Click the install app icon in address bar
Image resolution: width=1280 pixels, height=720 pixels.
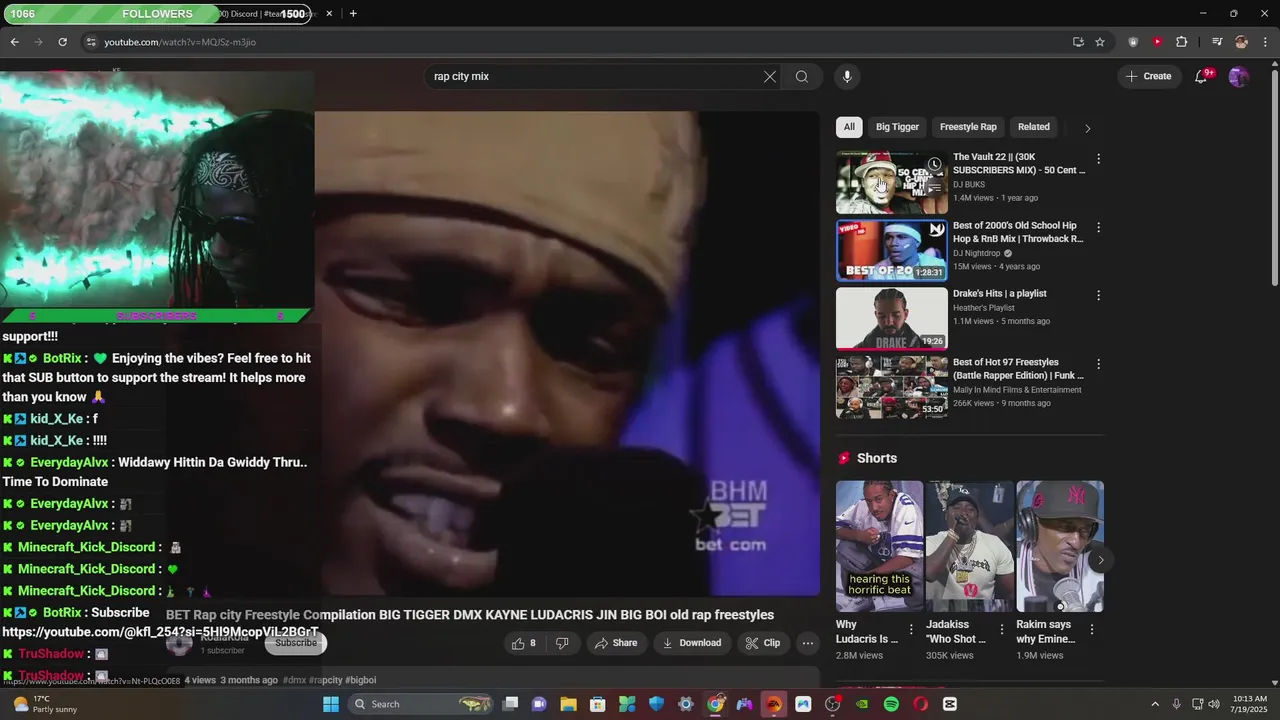(1078, 42)
